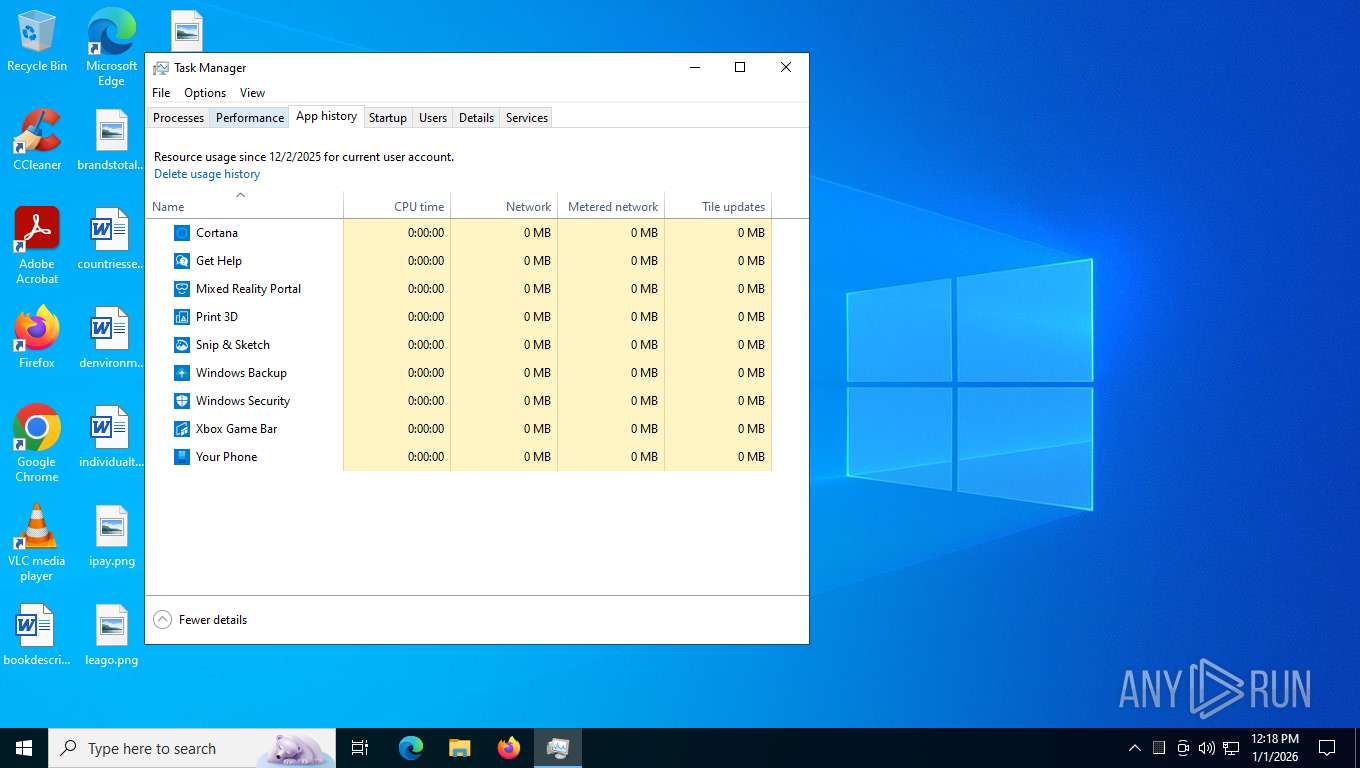Select leago.png desktop file
Image resolution: width=1360 pixels, height=768 pixels.
111,635
